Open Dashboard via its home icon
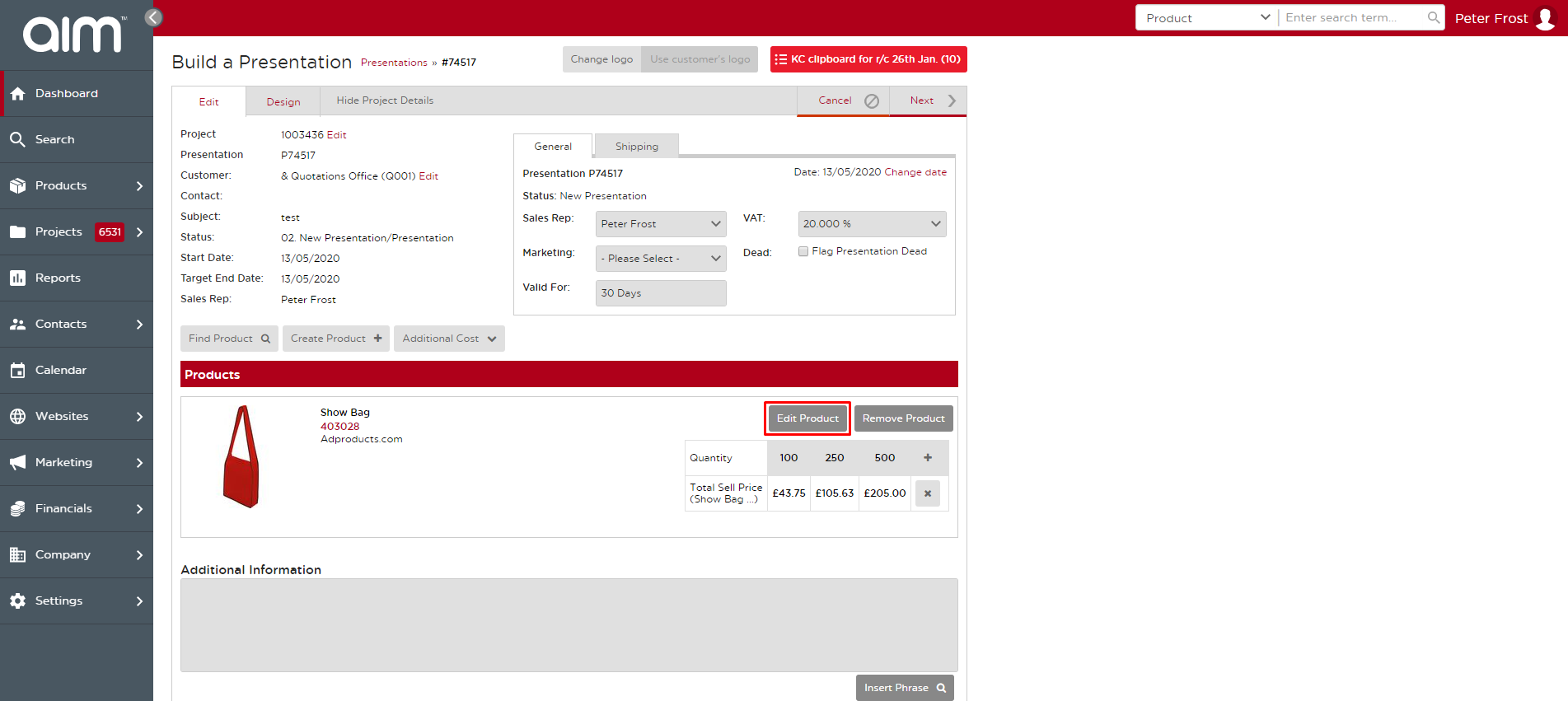Viewport: 1568px width, 701px height. (17, 94)
